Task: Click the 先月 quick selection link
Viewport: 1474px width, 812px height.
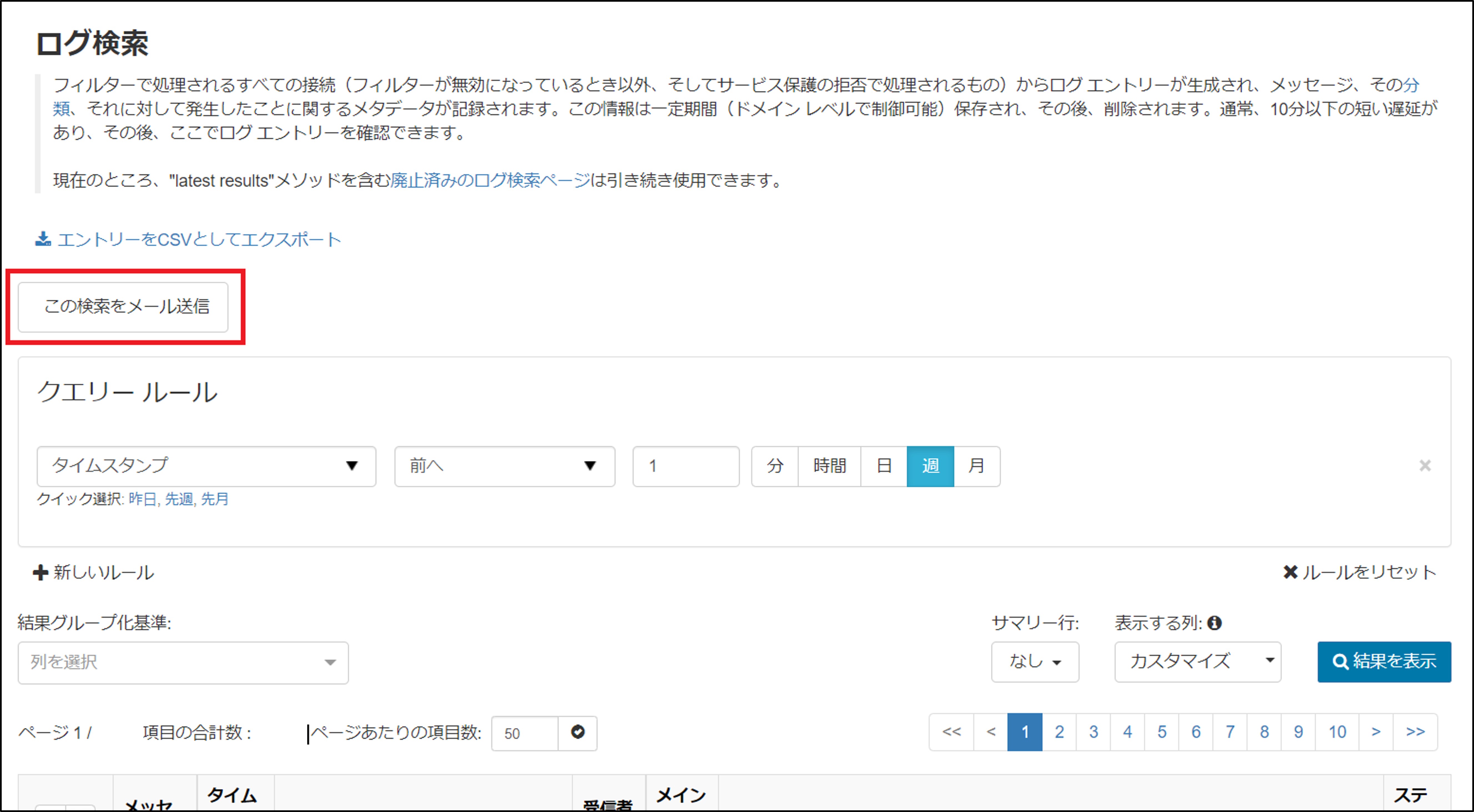Action: click(215, 499)
